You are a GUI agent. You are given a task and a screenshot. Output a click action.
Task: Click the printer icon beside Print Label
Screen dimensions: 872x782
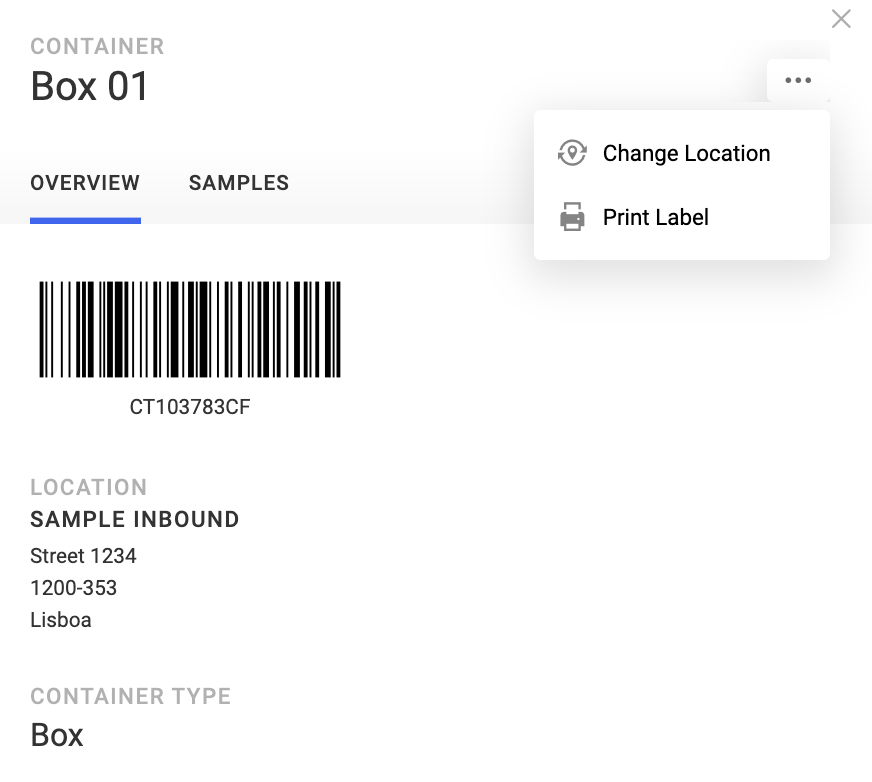572,217
